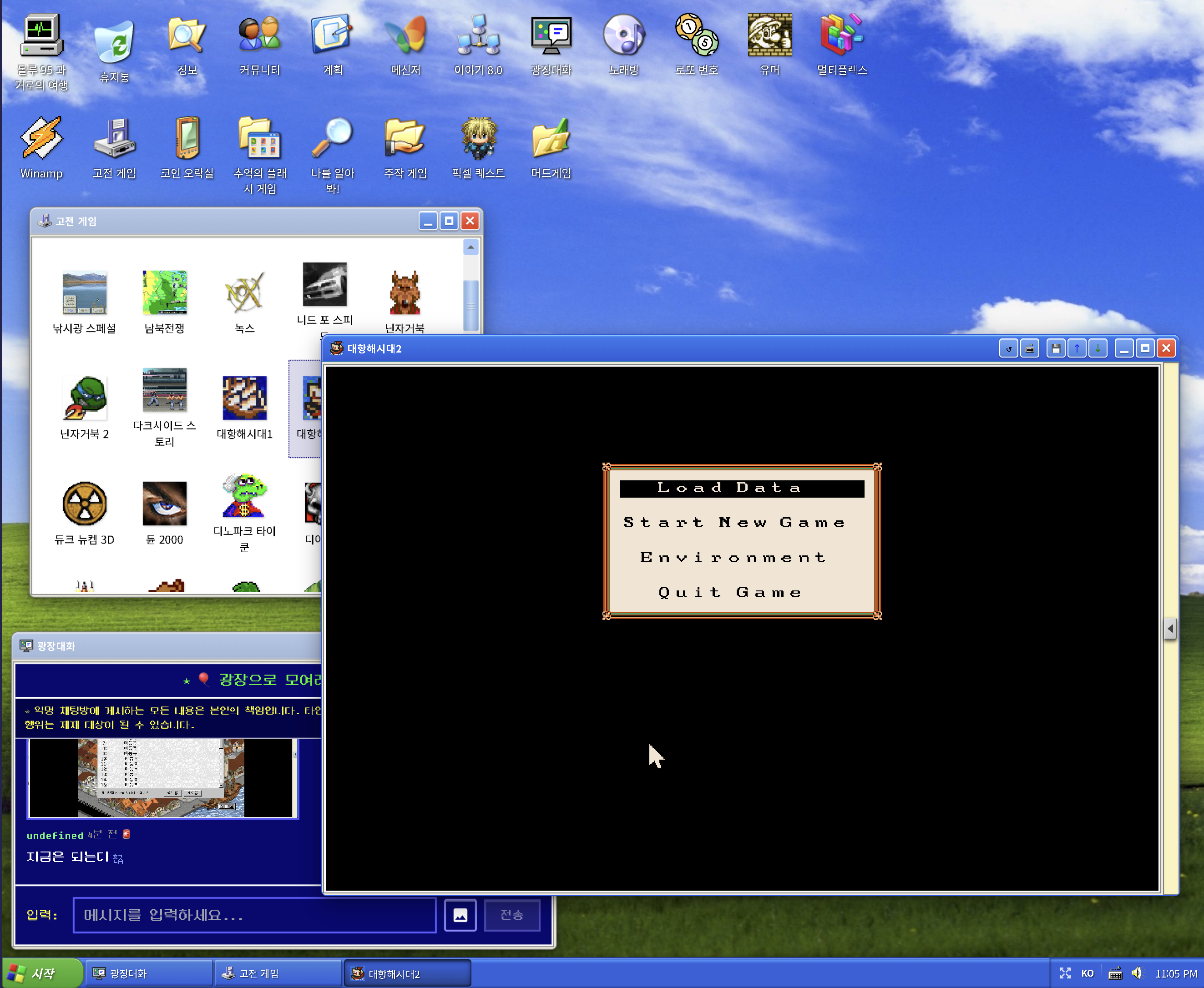The image size is (1204, 988).
Task: Open the 머드게임 folder icon
Action: 551,148
